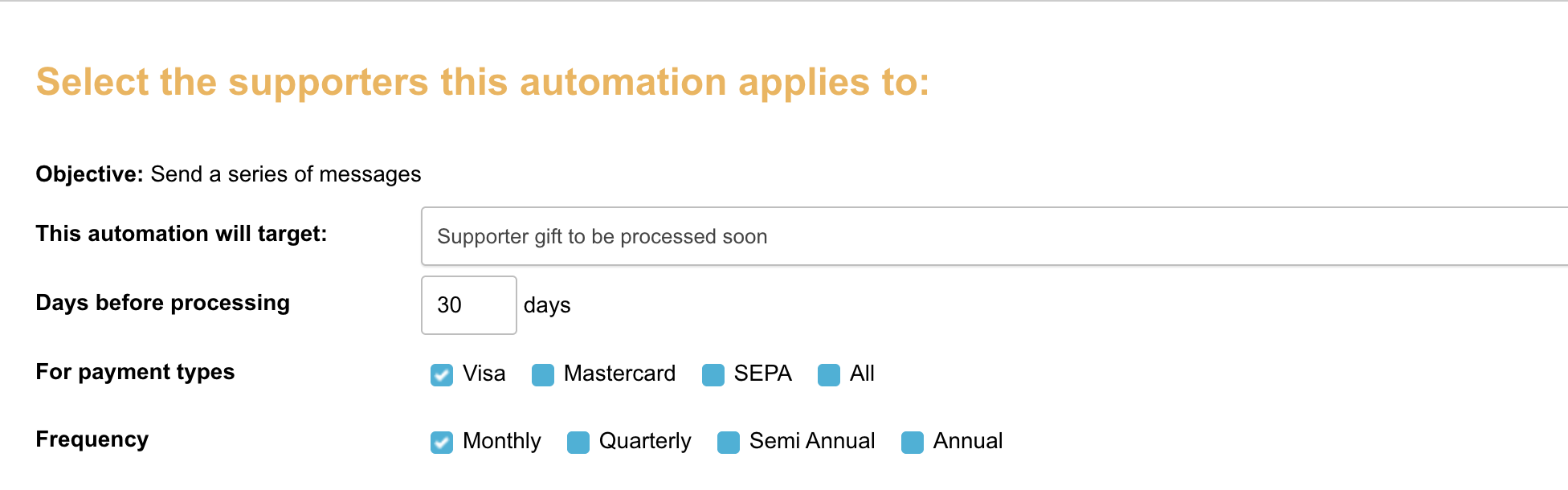Tick the Annual frequency checkbox
The image size is (1568, 490).
pos(913,443)
